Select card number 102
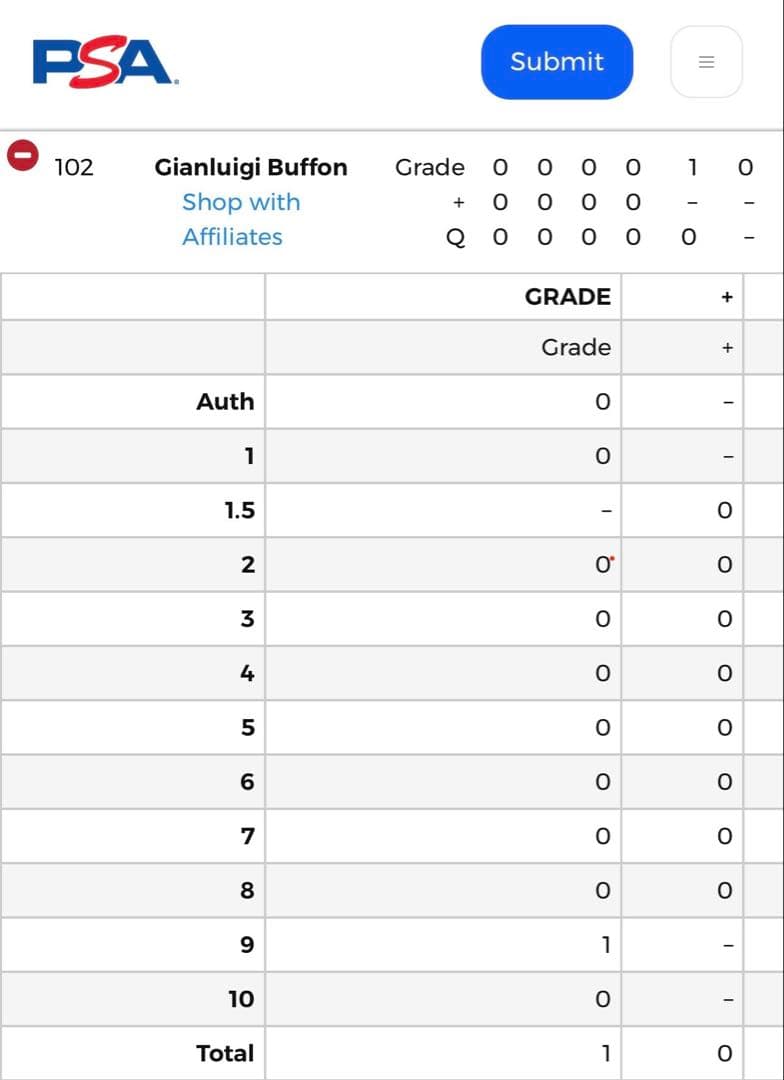Image resolution: width=784 pixels, height=1080 pixels. click(x=74, y=167)
